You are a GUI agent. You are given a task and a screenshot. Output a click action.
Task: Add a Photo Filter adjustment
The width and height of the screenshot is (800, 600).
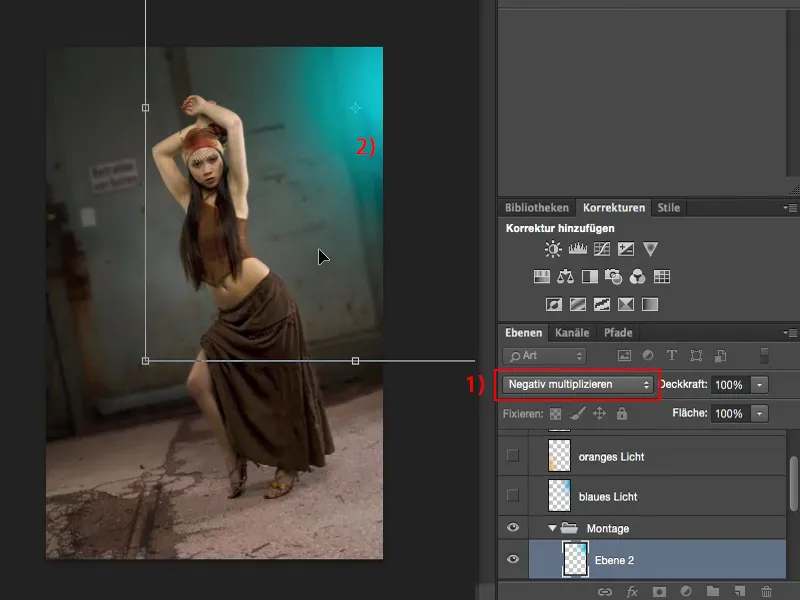613,277
